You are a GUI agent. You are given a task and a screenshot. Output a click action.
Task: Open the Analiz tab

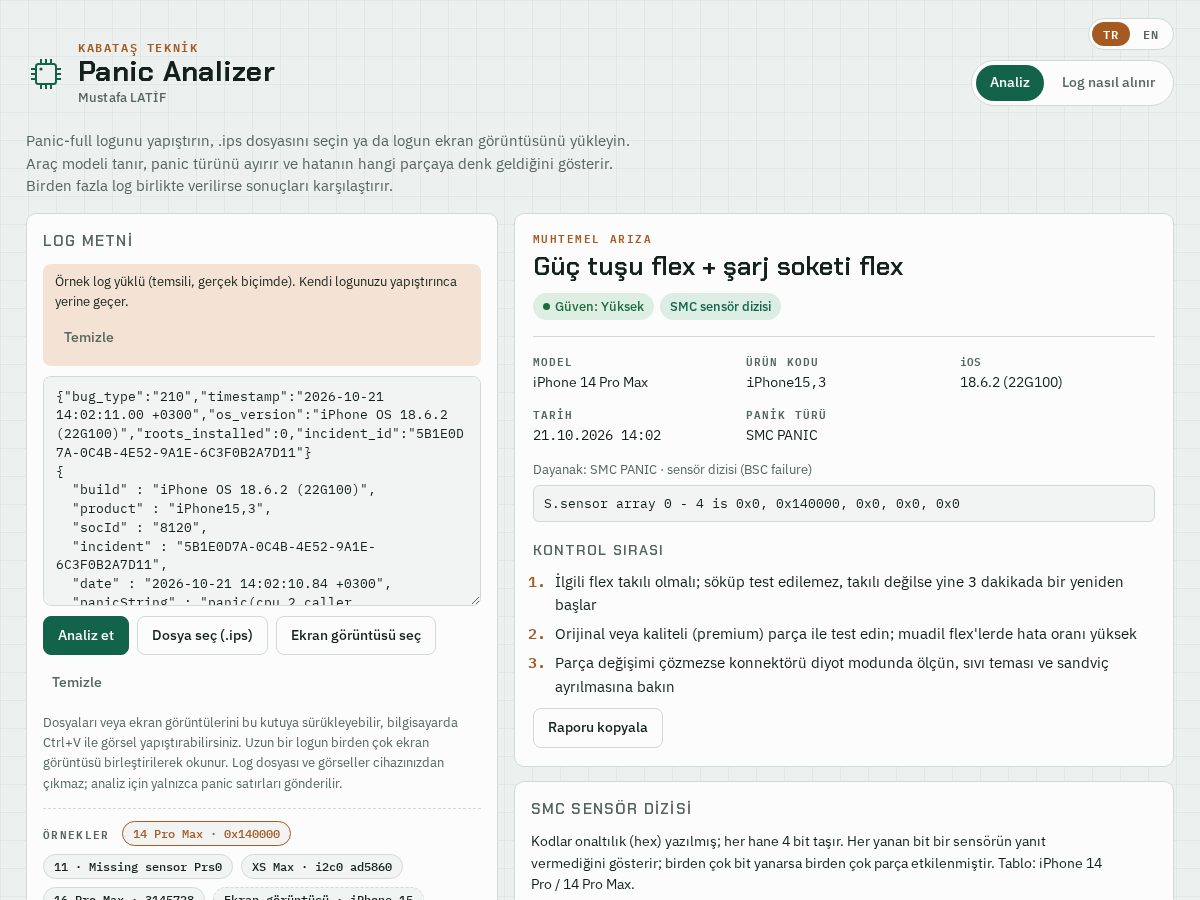tap(1010, 82)
